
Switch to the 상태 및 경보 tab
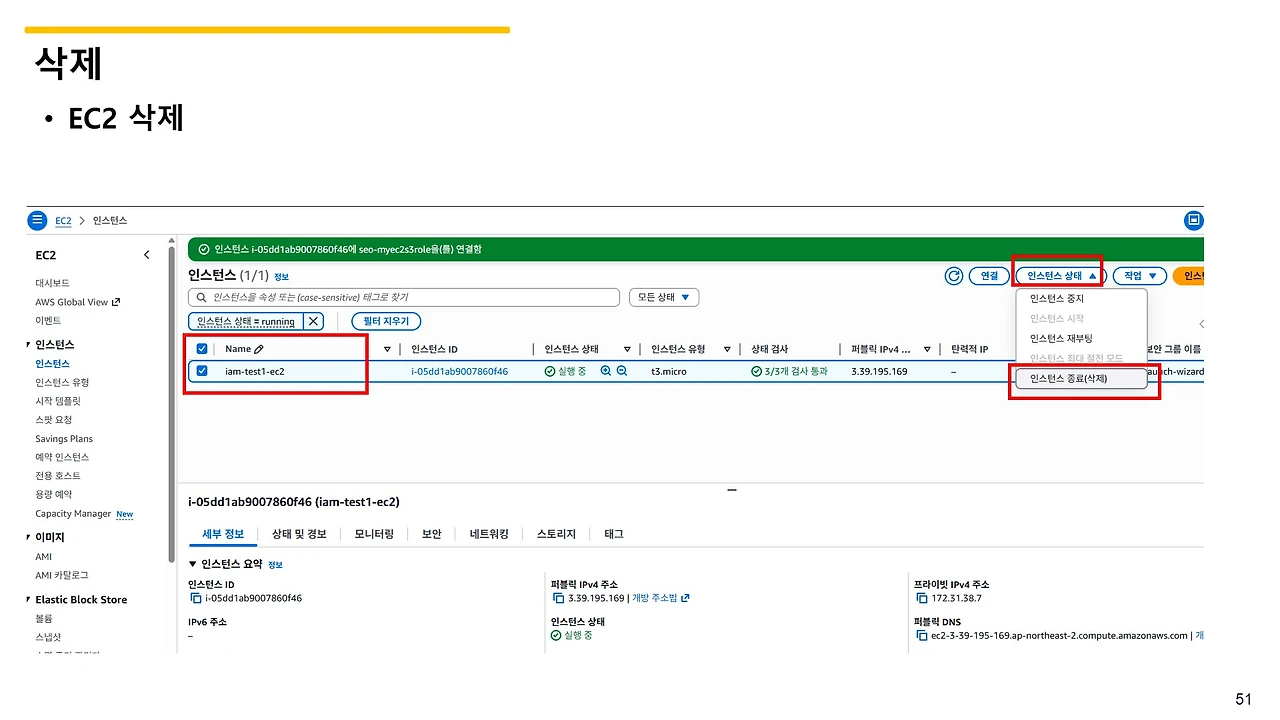click(x=299, y=534)
